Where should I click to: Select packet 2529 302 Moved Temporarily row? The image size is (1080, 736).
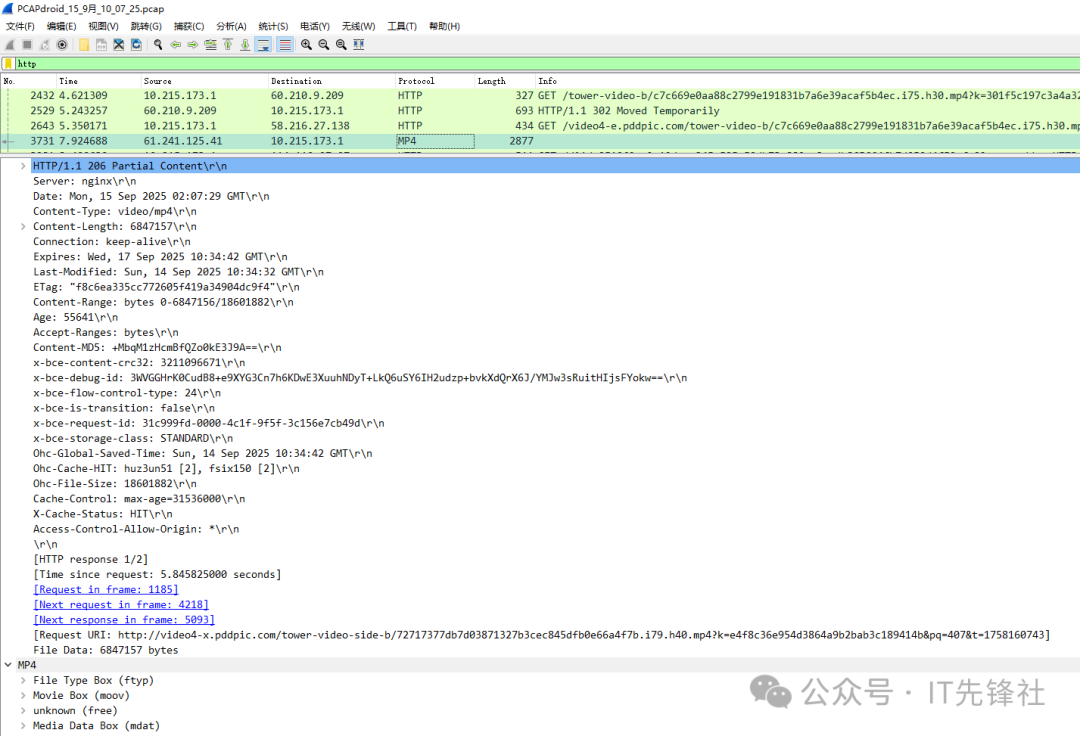click(540, 111)
